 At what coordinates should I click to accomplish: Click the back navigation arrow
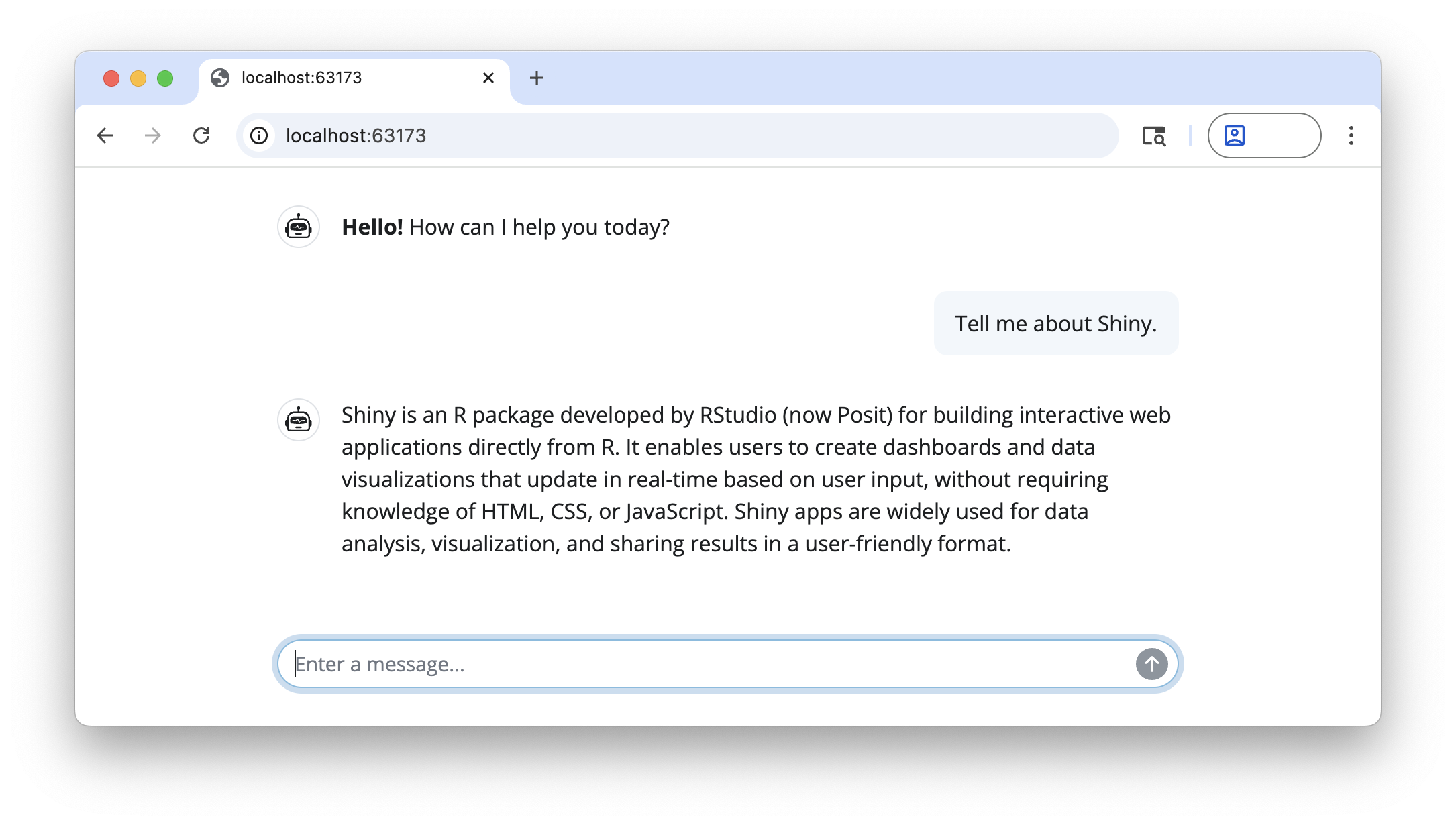coord(105,135)
